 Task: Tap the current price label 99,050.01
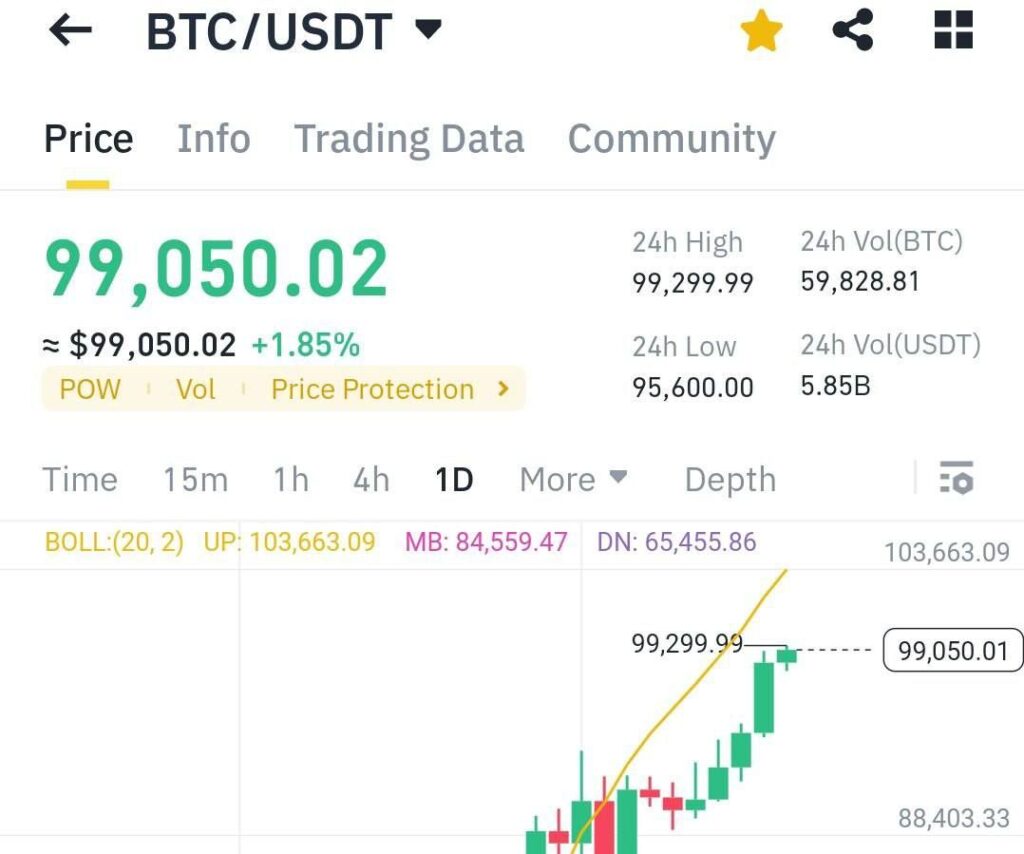click(953, 651)
